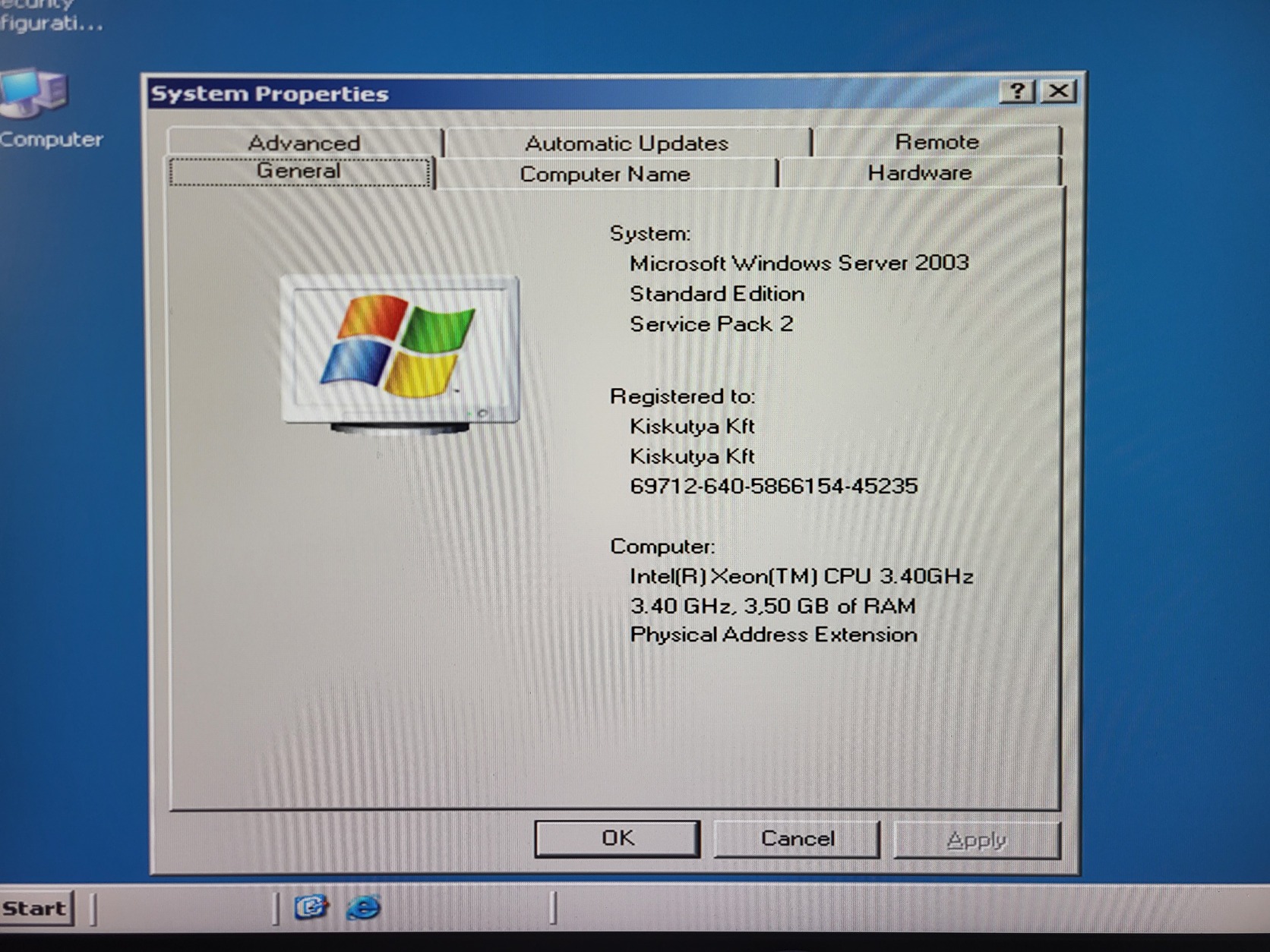The image size is (1270, 952).
Task: Open the Hardware tab
Action: click(920, 172)
